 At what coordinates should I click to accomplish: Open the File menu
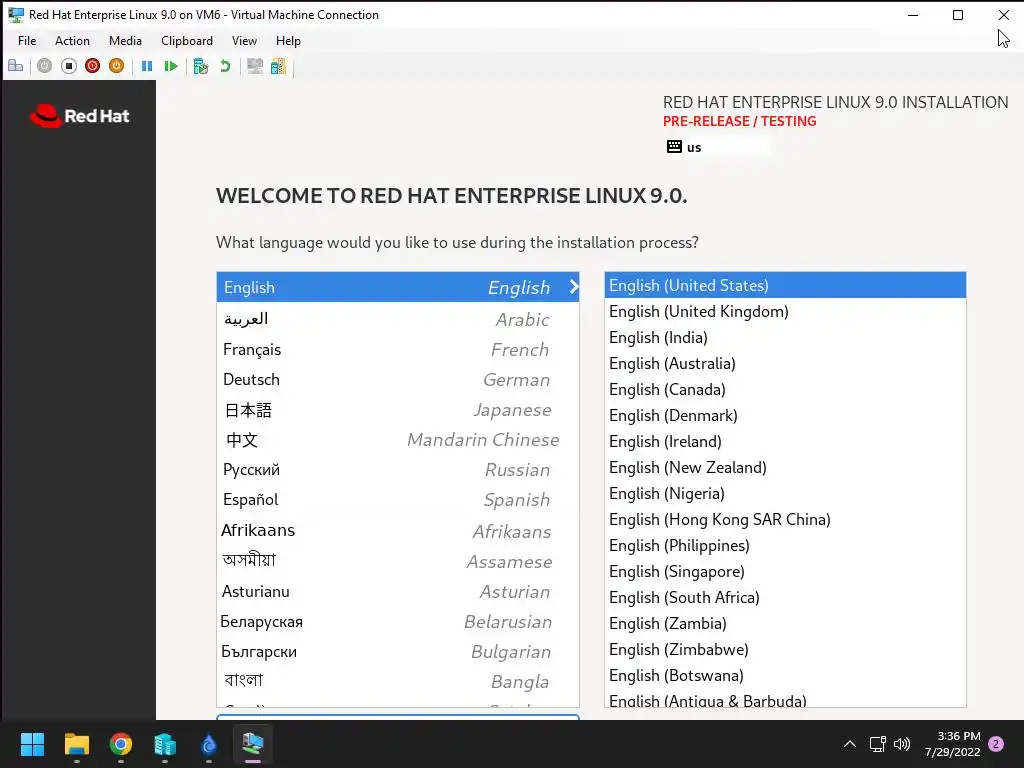[x=27, y=40]
